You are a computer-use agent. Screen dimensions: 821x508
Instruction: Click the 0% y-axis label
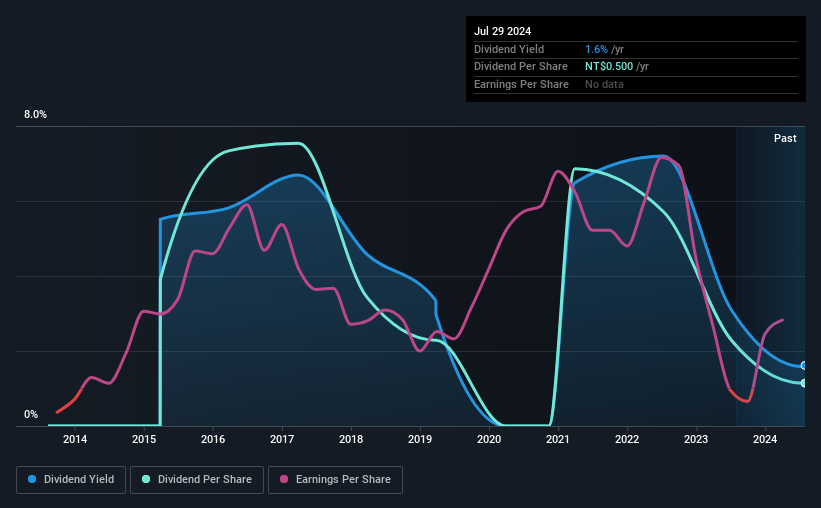coord(31,414)
